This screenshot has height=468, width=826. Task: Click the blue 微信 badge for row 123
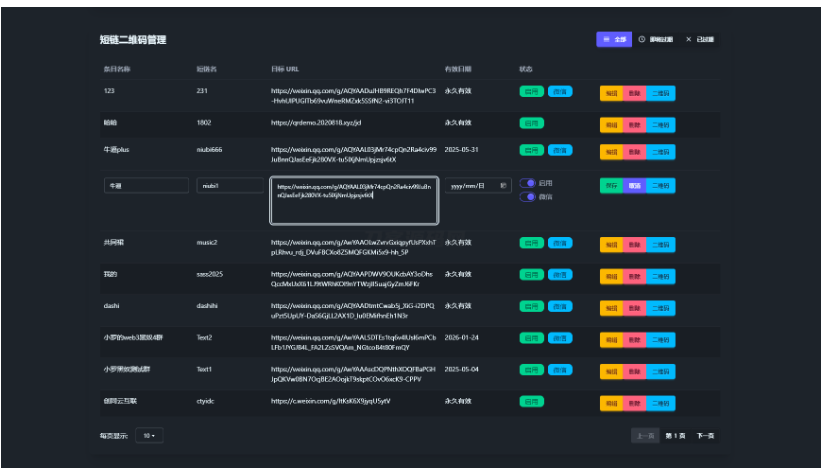[559, 92]
